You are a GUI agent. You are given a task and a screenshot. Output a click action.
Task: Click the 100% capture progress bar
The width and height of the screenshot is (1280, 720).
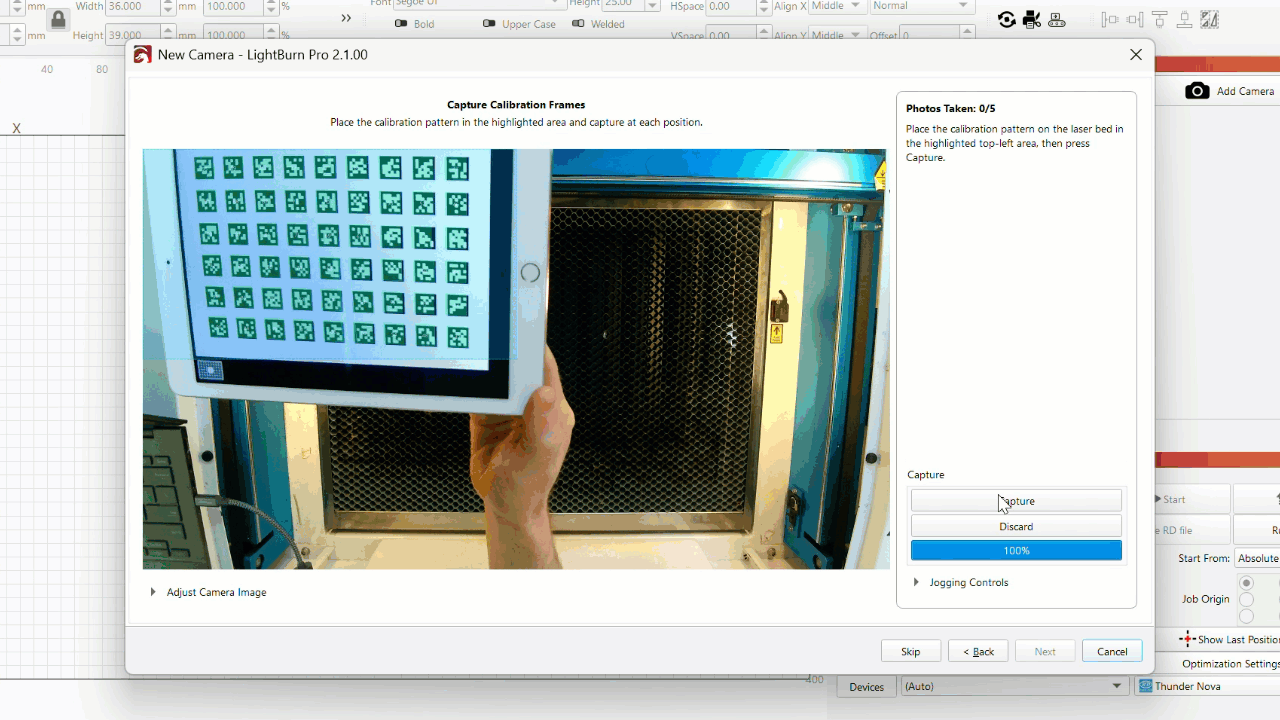[1016, 551]
